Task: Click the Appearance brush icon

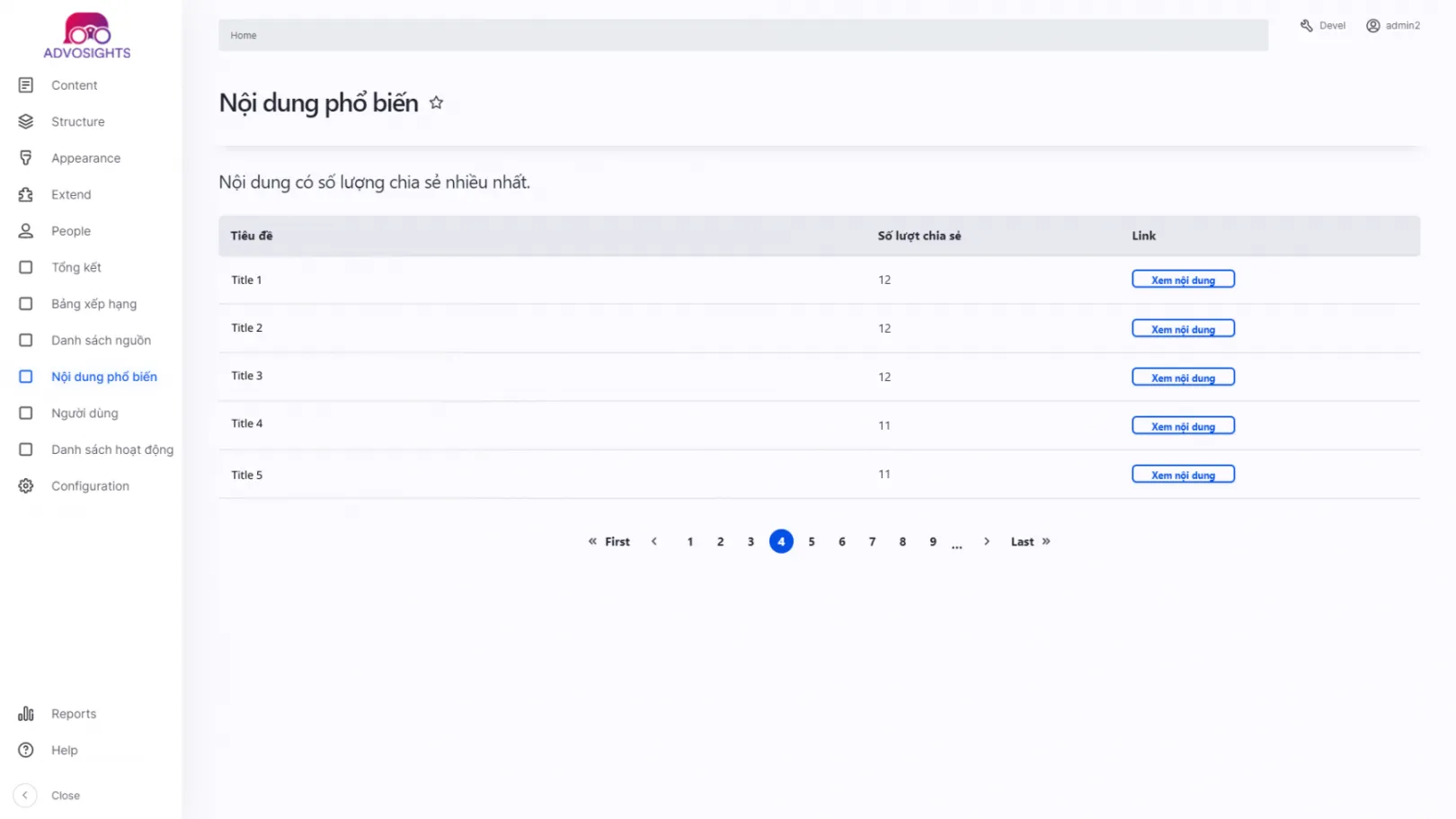Action: pos(26,158)
